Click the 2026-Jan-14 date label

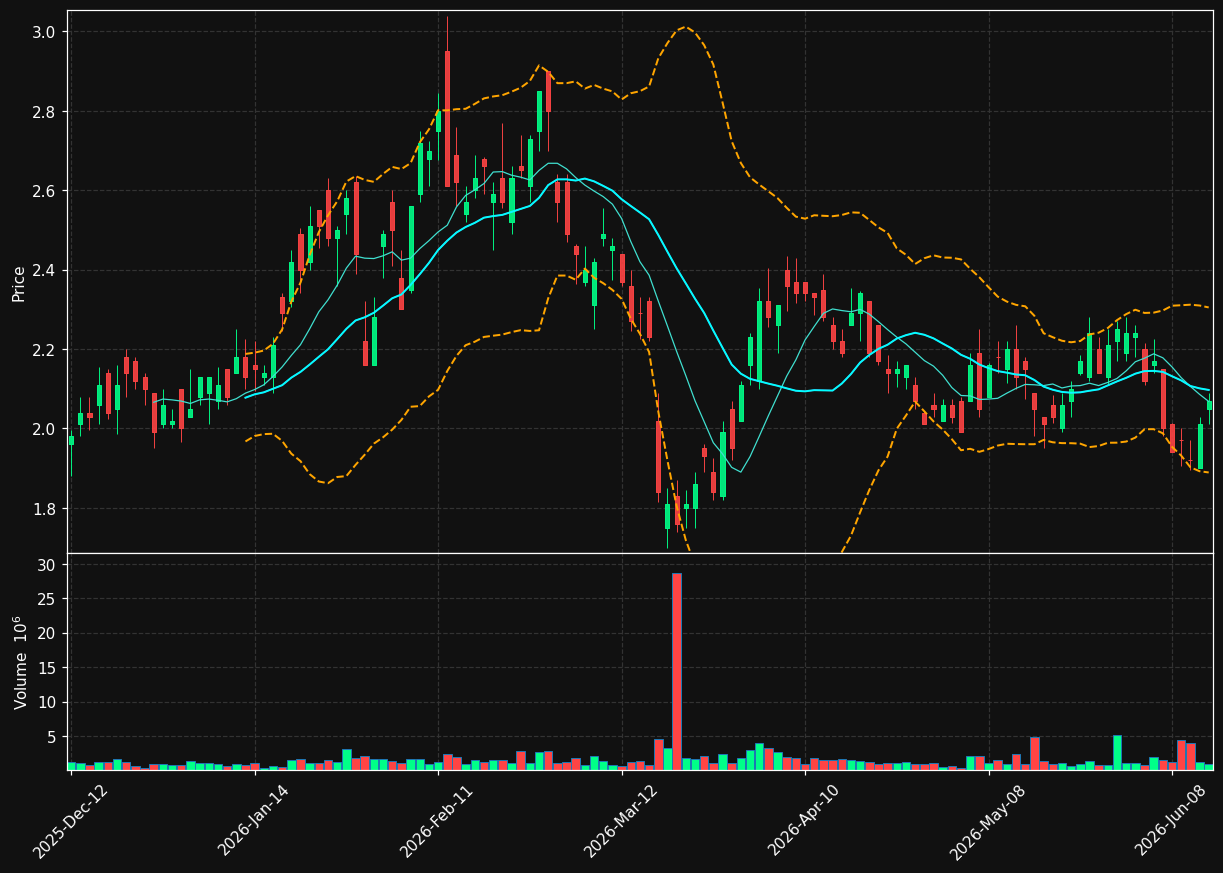pyautogui.click(x=254, y=821)
